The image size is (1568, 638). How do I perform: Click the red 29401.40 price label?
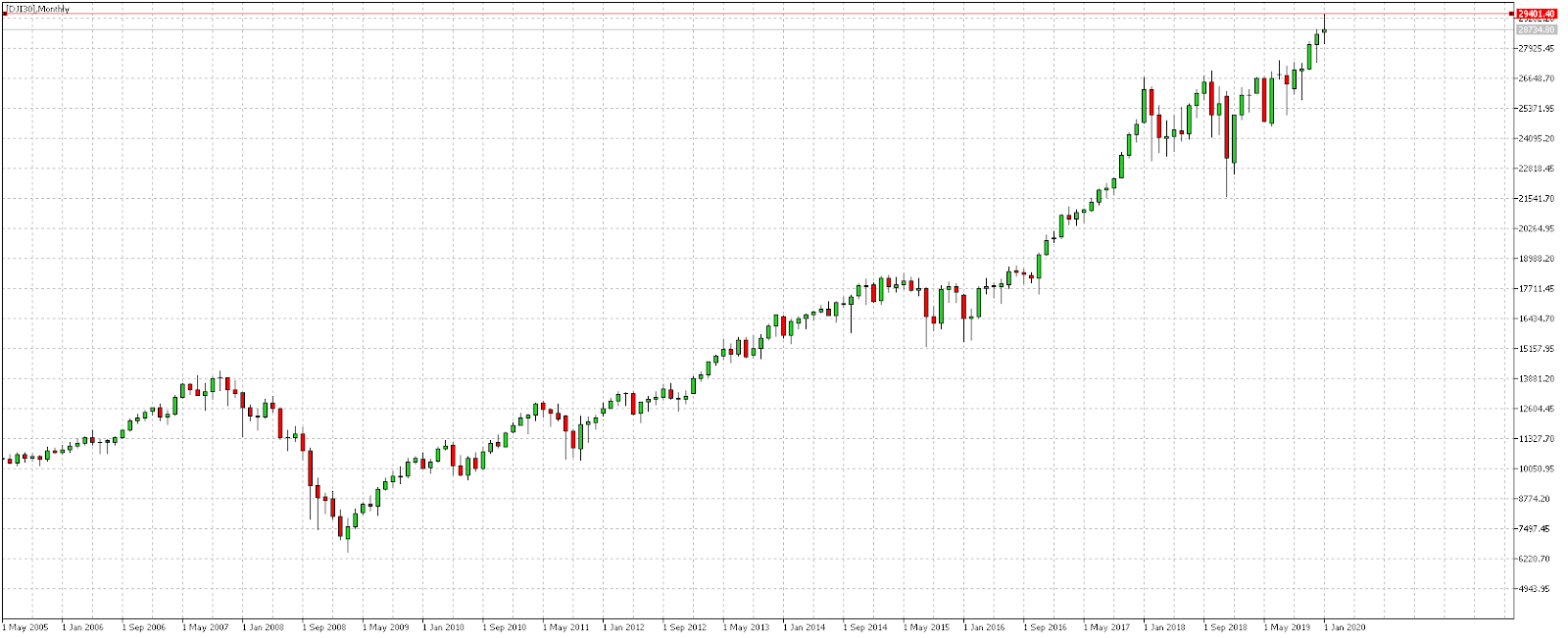1537,14
